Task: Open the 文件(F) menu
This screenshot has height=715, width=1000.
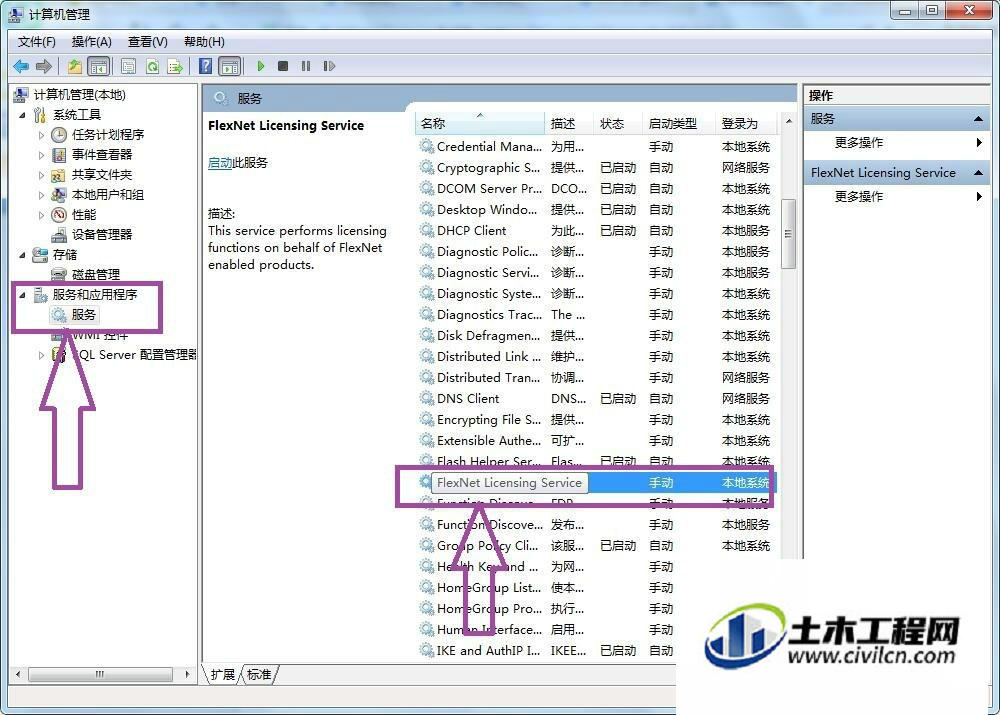Action: 36,42
